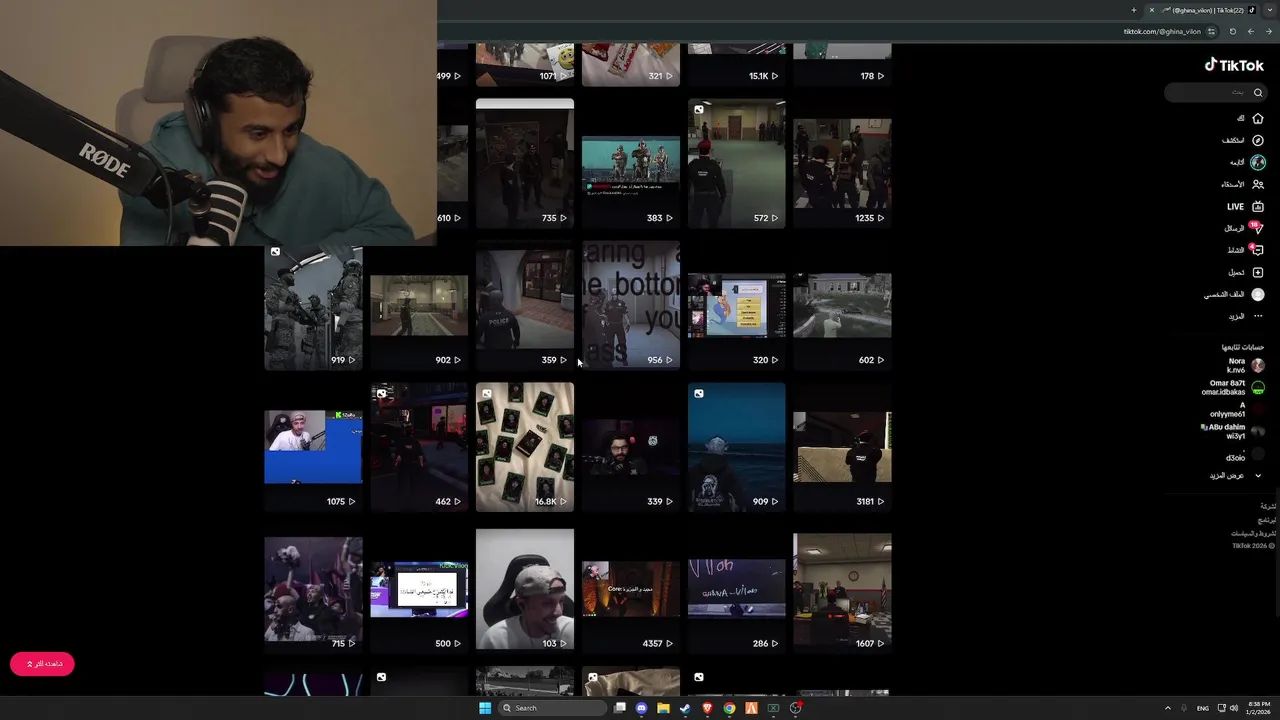Screen dimensions: 1280x720
Task: Open video with 4357 views
Action: pos(631,589)
